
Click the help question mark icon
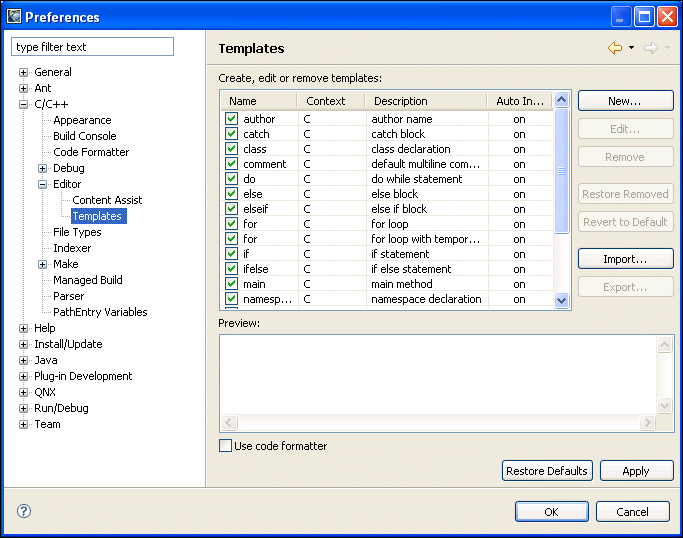(x=24, y=511)
